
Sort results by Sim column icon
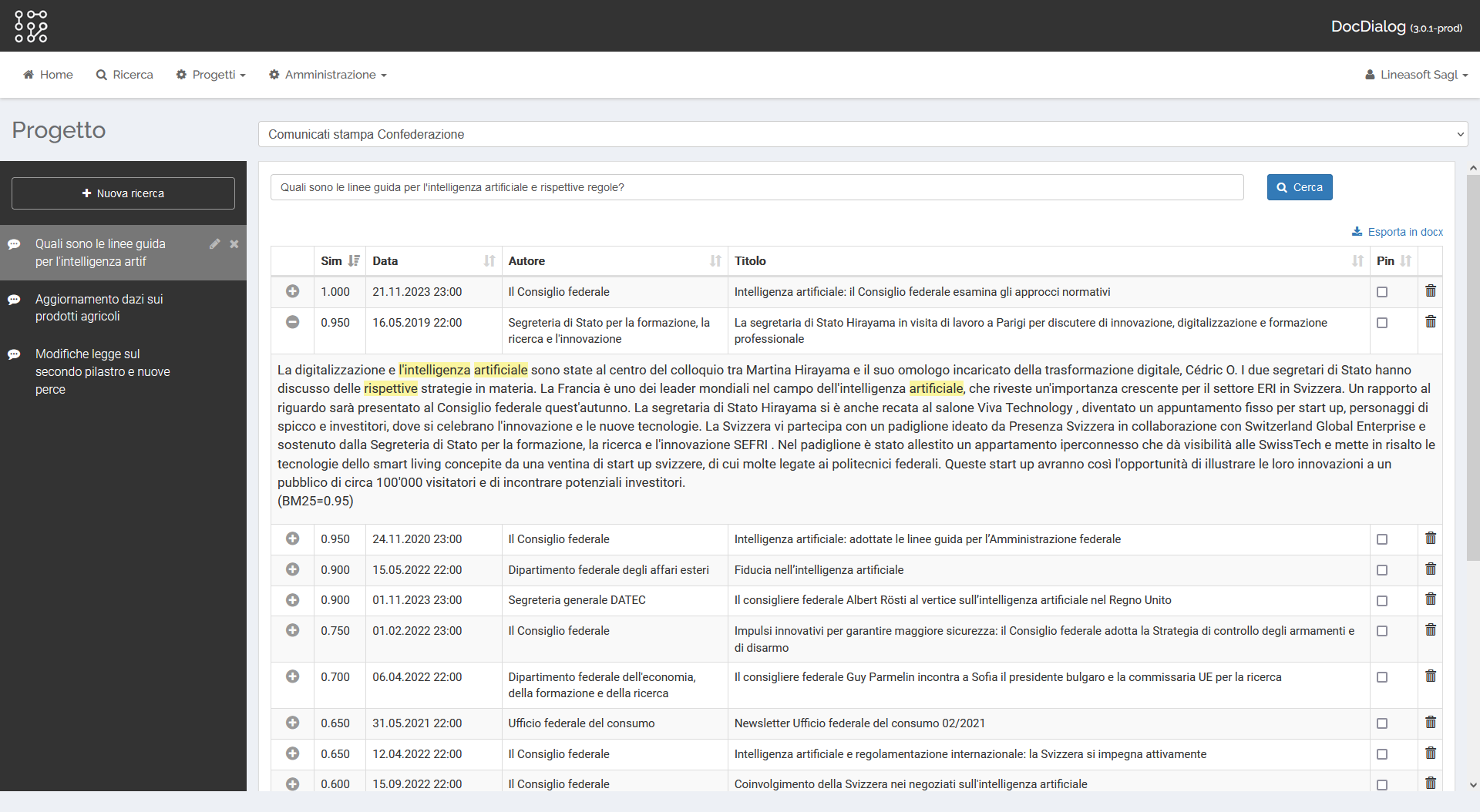coord(354,261)
